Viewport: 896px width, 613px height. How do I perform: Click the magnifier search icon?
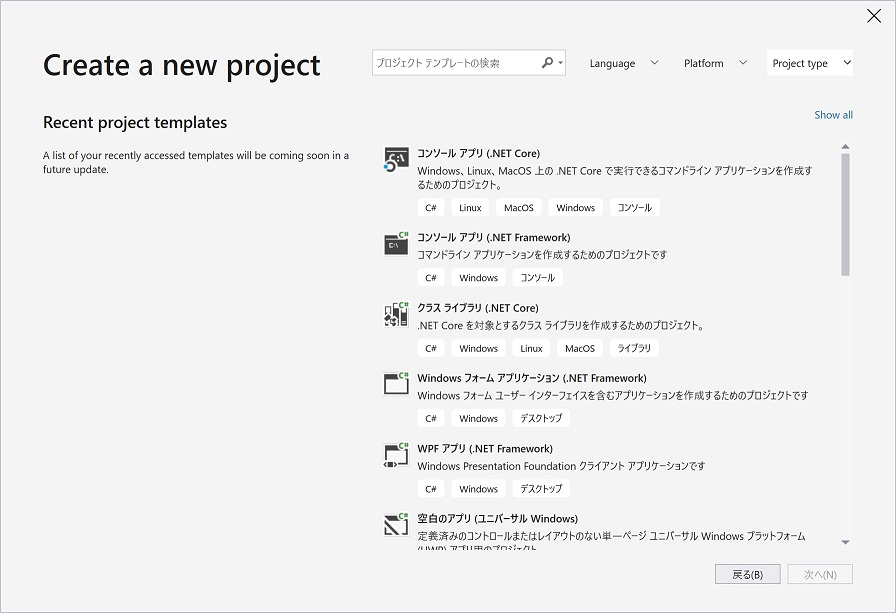point(547,62)
